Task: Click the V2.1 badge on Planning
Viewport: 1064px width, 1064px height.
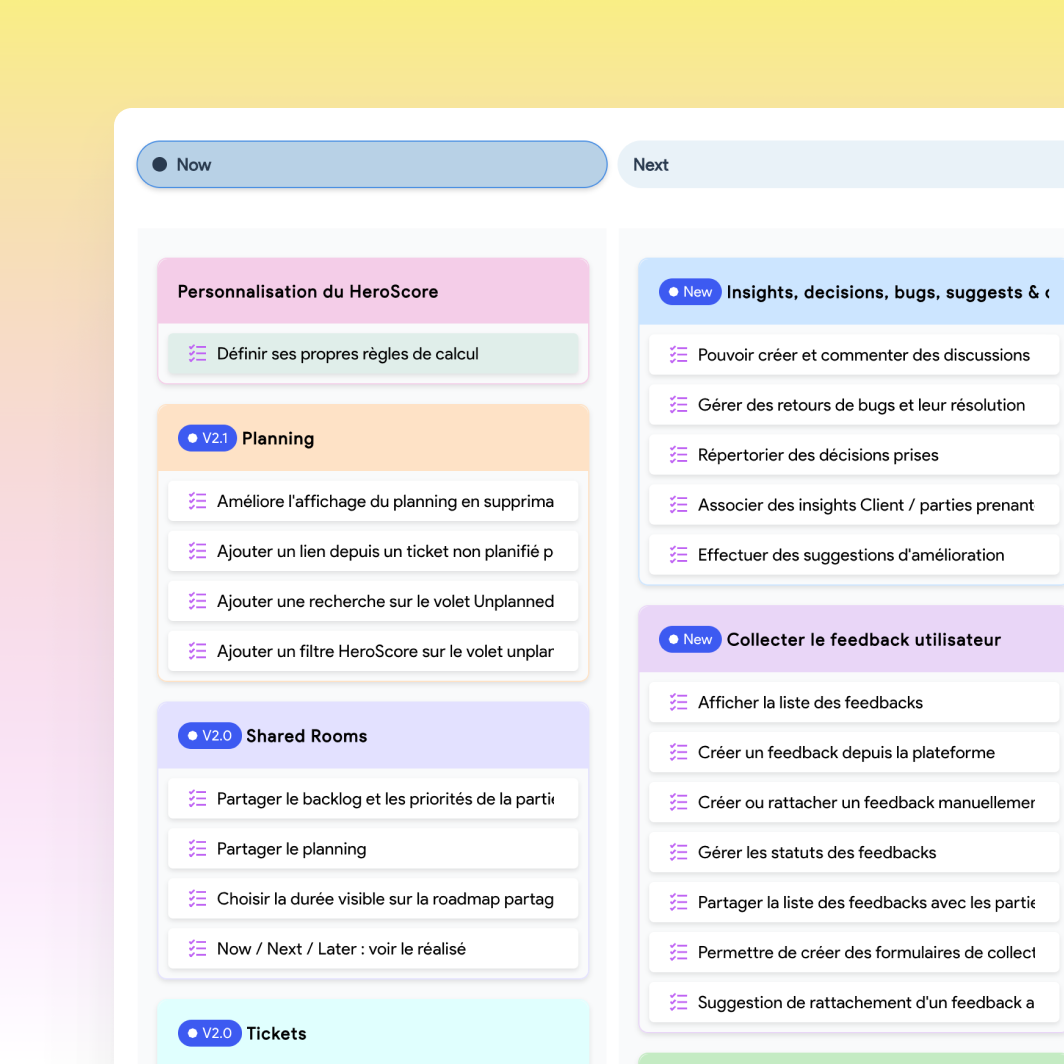Action: 207,438
